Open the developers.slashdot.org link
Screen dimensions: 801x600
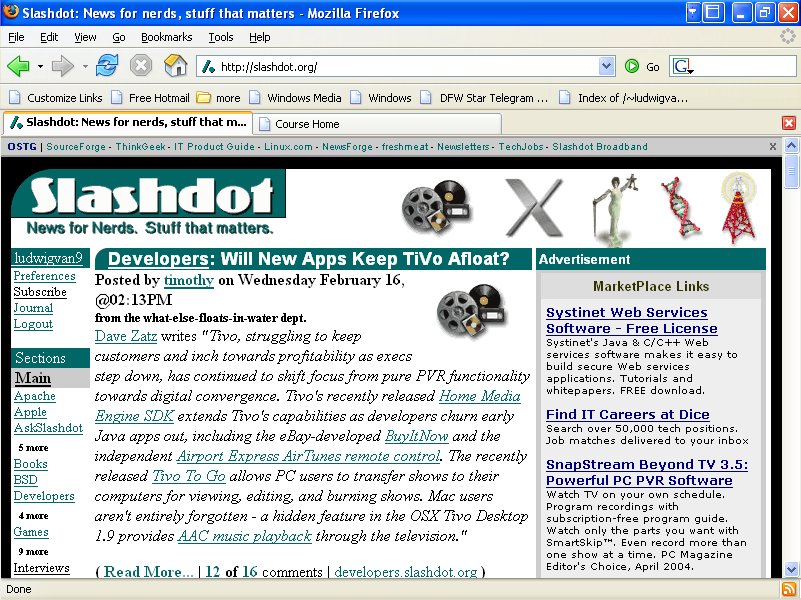(406, 571)
